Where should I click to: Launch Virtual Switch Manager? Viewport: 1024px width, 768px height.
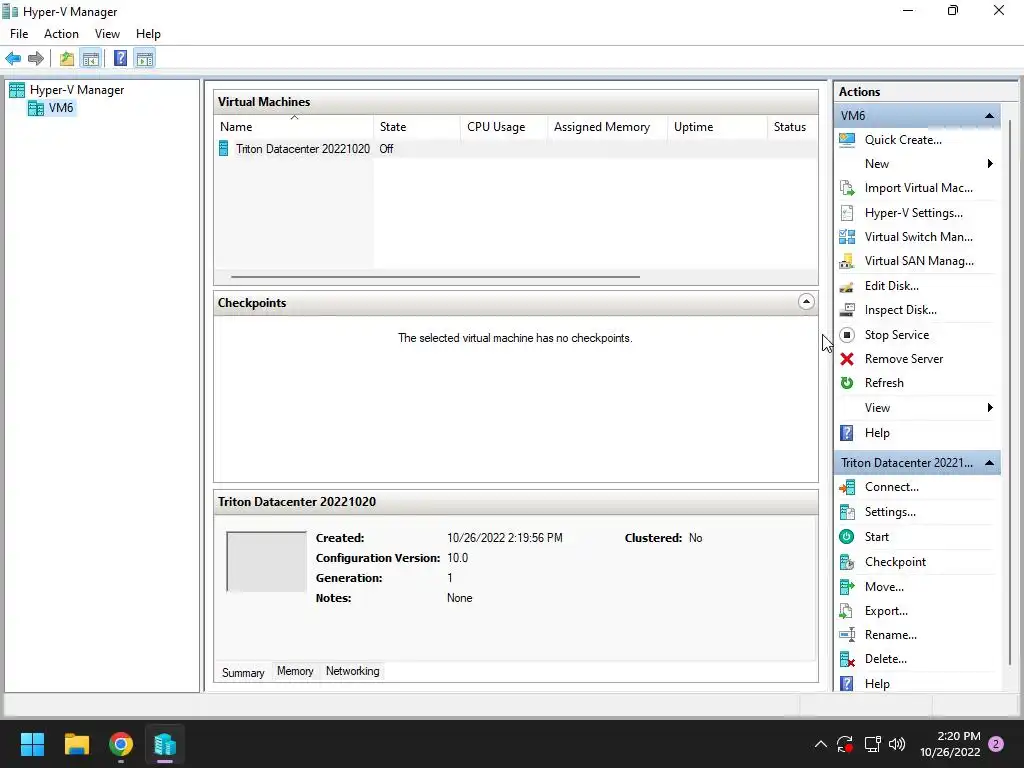point(918,237)
